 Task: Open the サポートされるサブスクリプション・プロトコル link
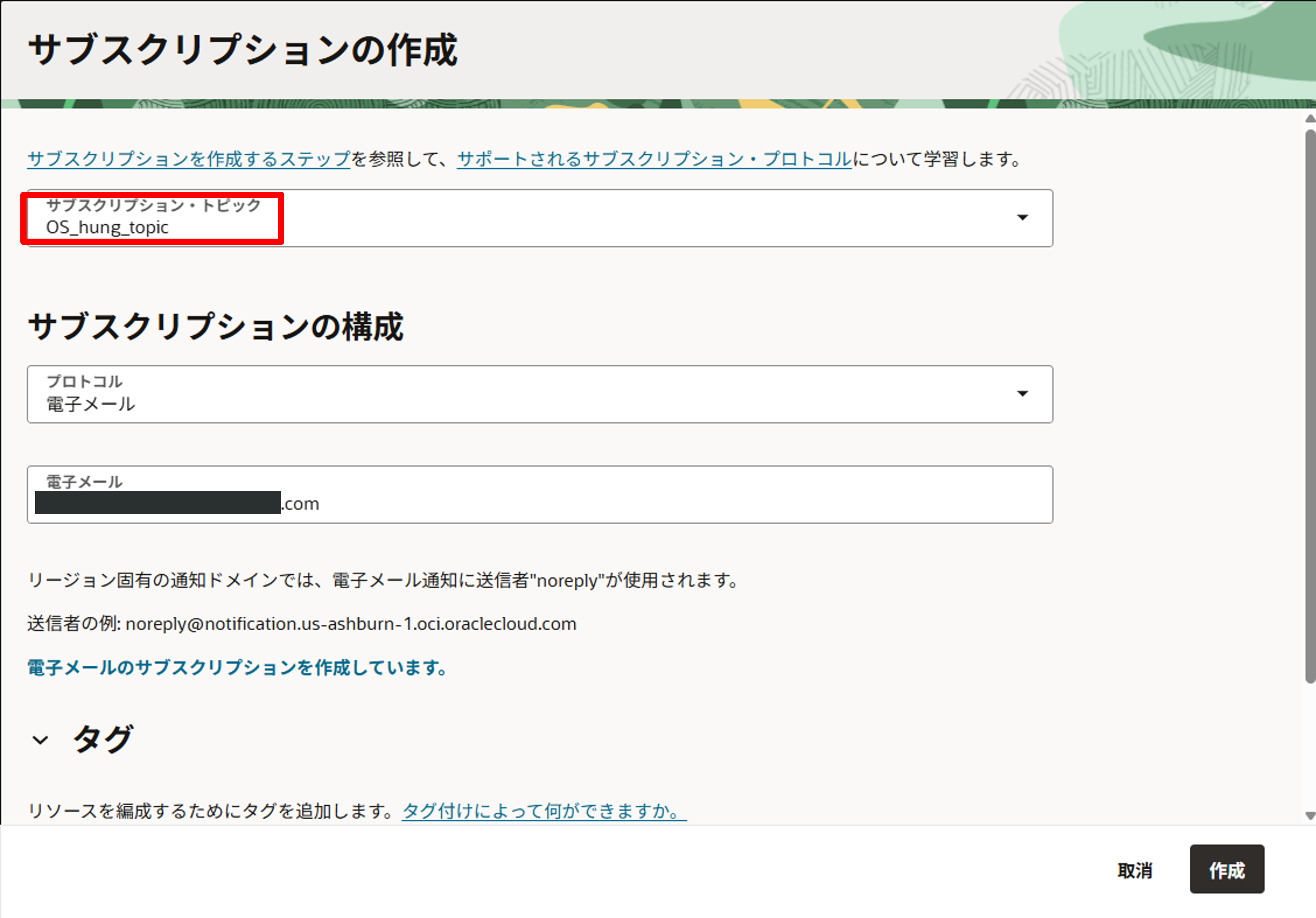(x=652, y=161)
